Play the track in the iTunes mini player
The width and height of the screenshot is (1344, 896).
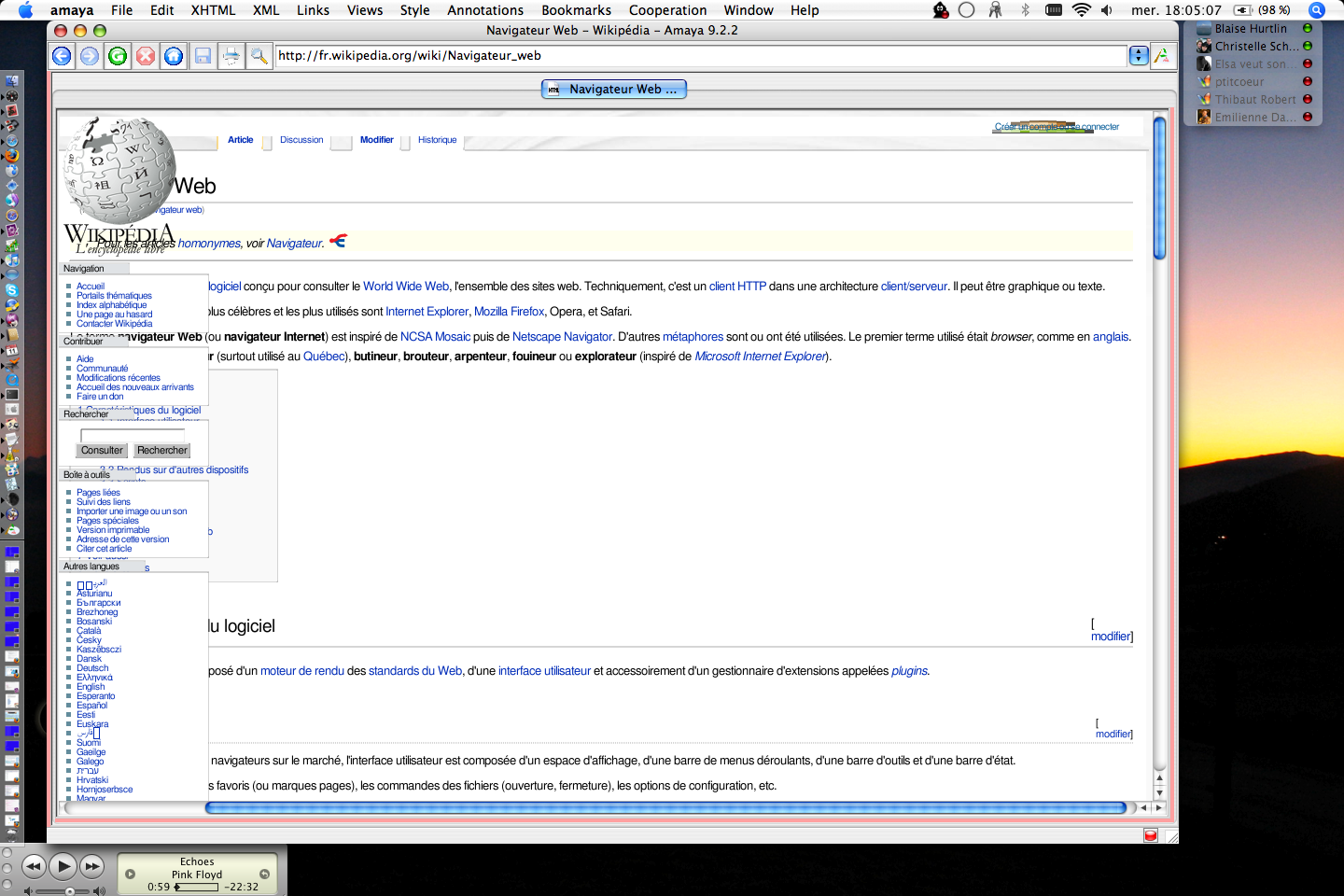63,867
